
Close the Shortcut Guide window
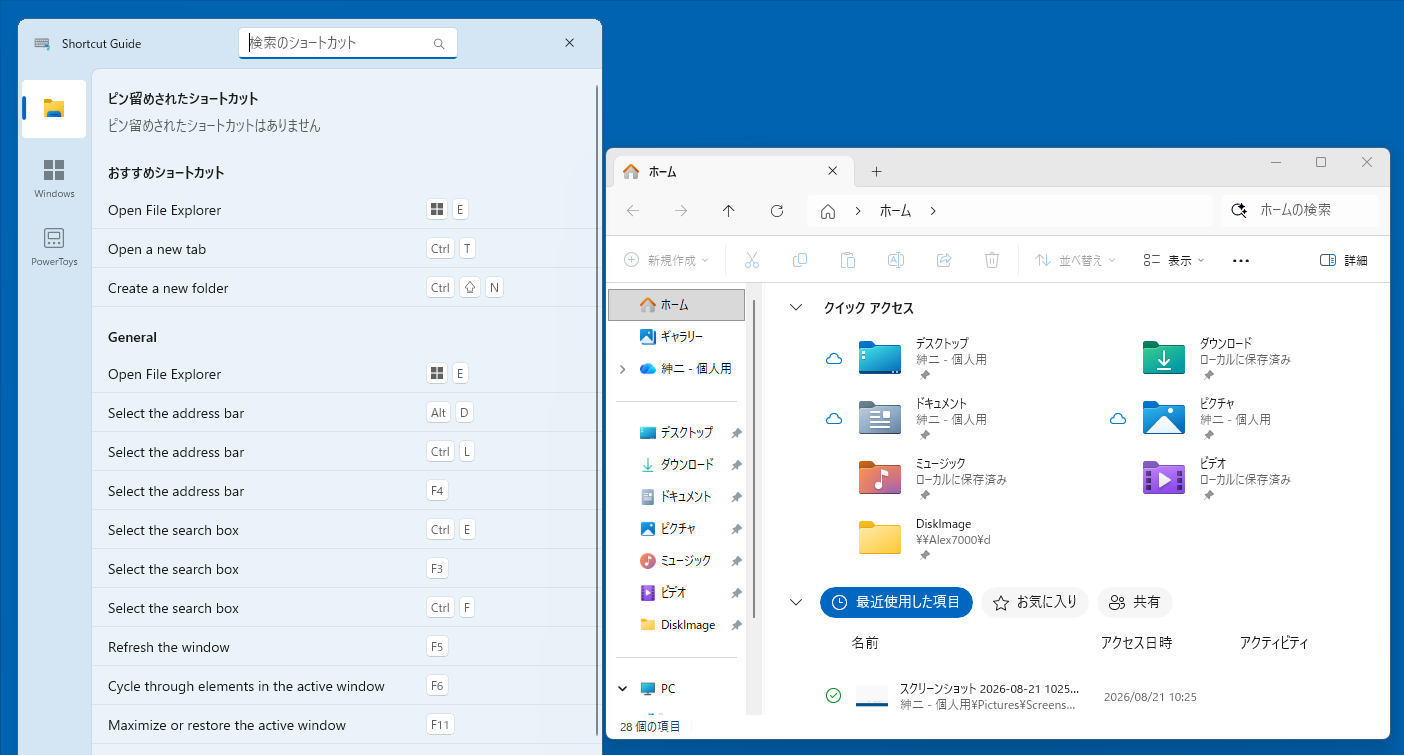coord(570,43)
